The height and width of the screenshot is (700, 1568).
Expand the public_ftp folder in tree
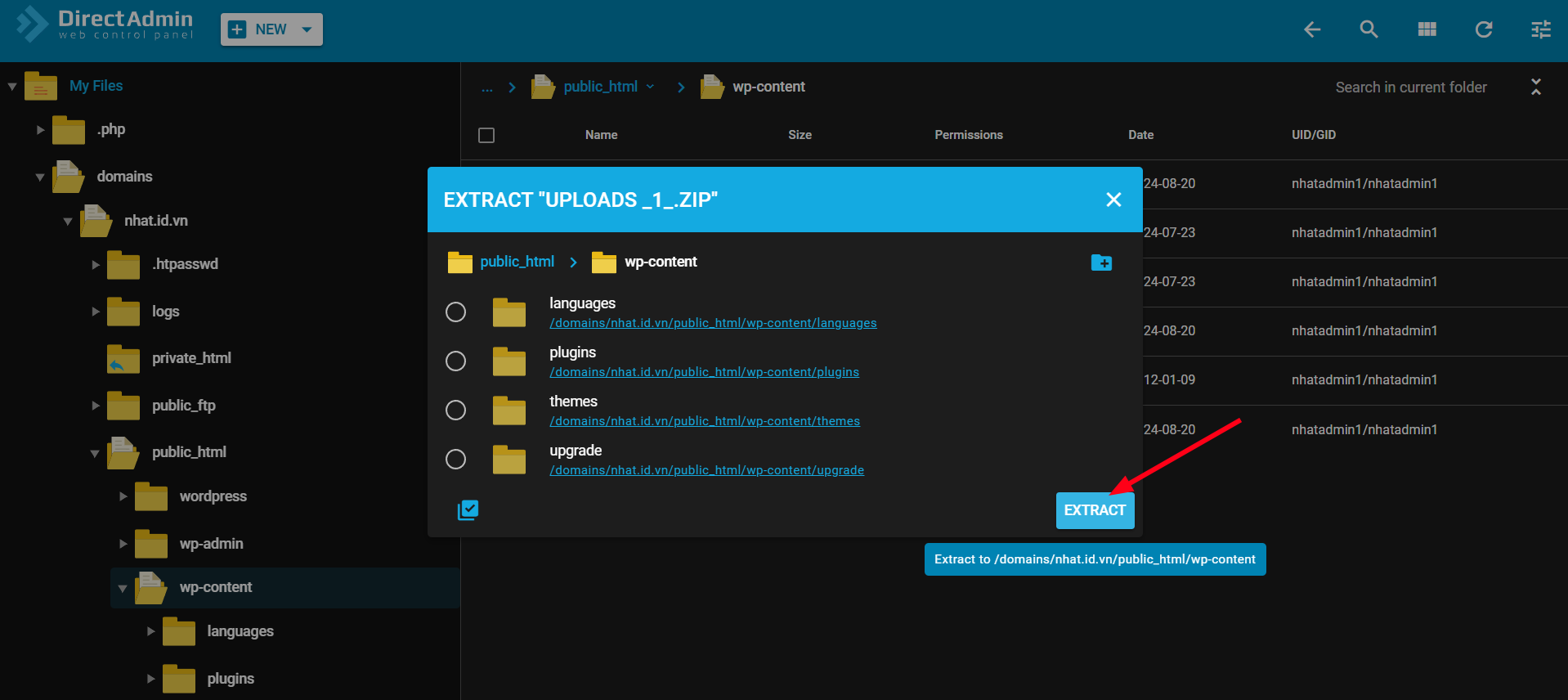click(x=96, y=406)
